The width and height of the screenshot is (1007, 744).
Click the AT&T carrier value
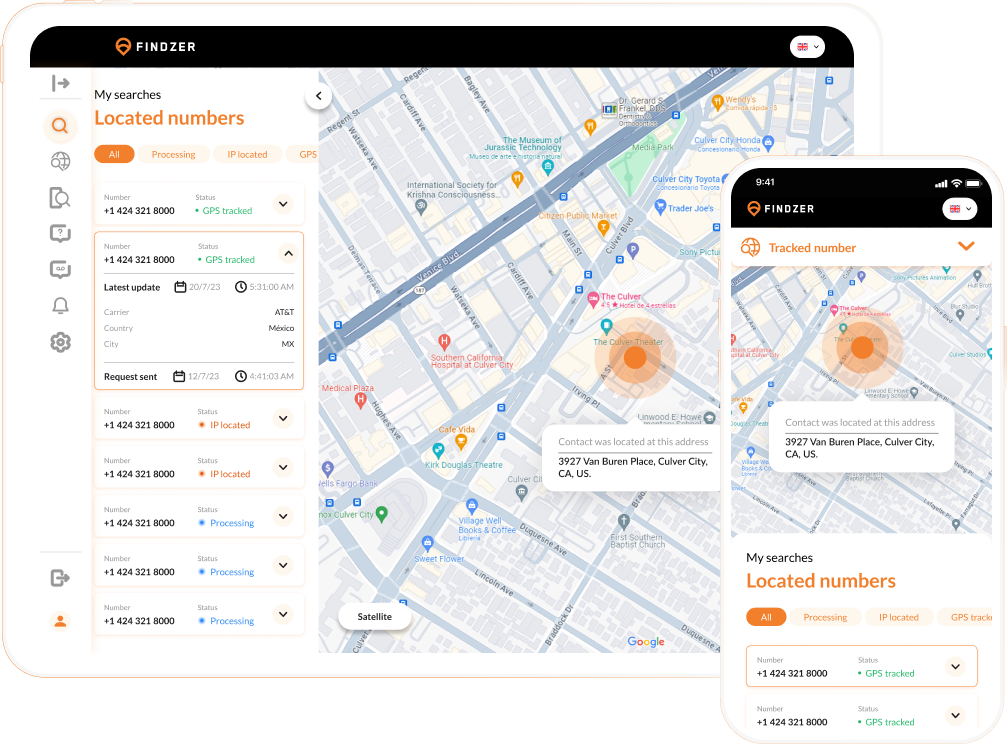point(285,312)
